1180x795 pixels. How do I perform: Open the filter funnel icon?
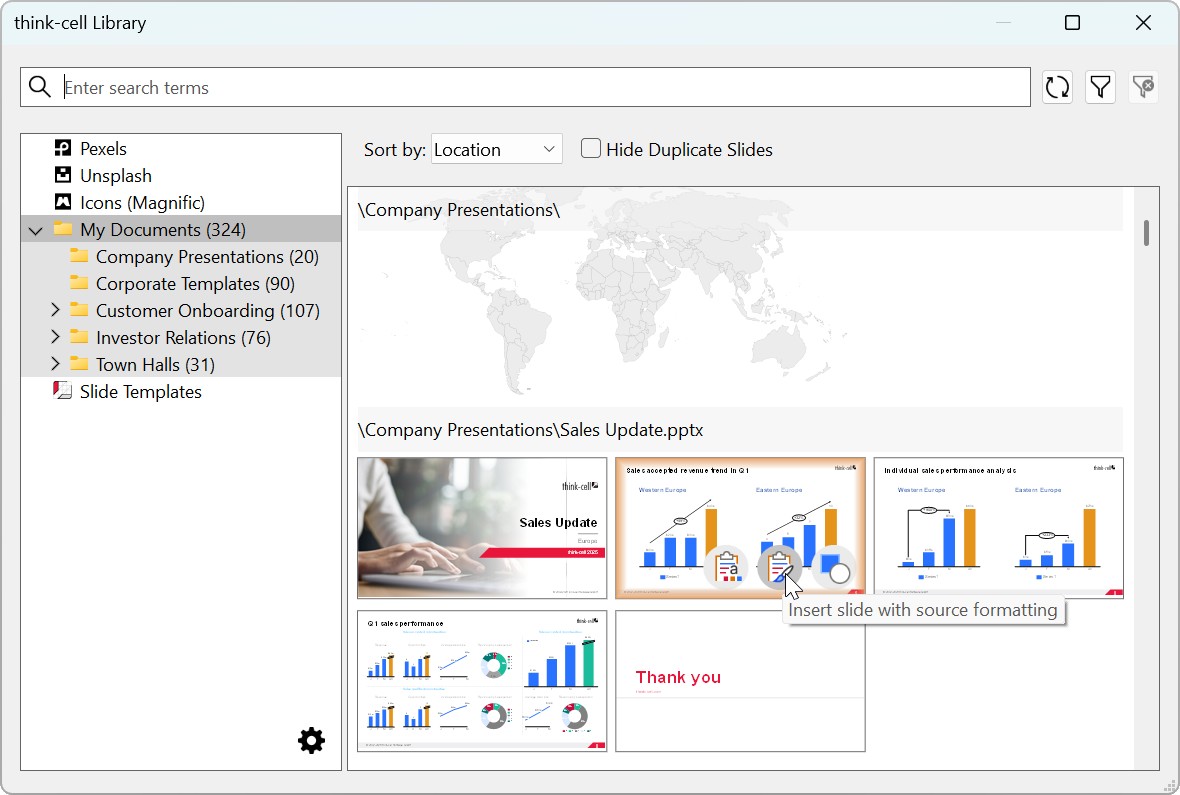pos(1100,87)
